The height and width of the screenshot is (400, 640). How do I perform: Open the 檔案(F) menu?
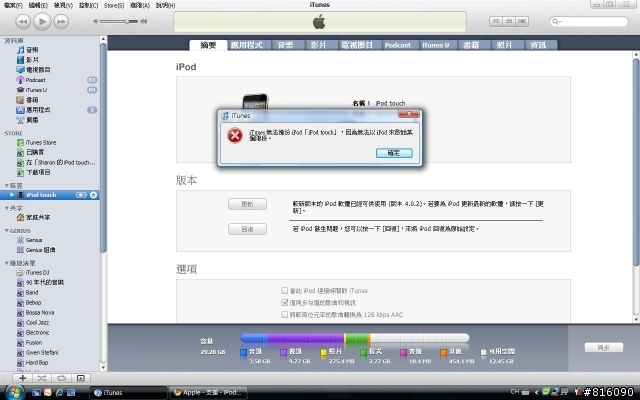pyautogui.click(x=13, y=5)
